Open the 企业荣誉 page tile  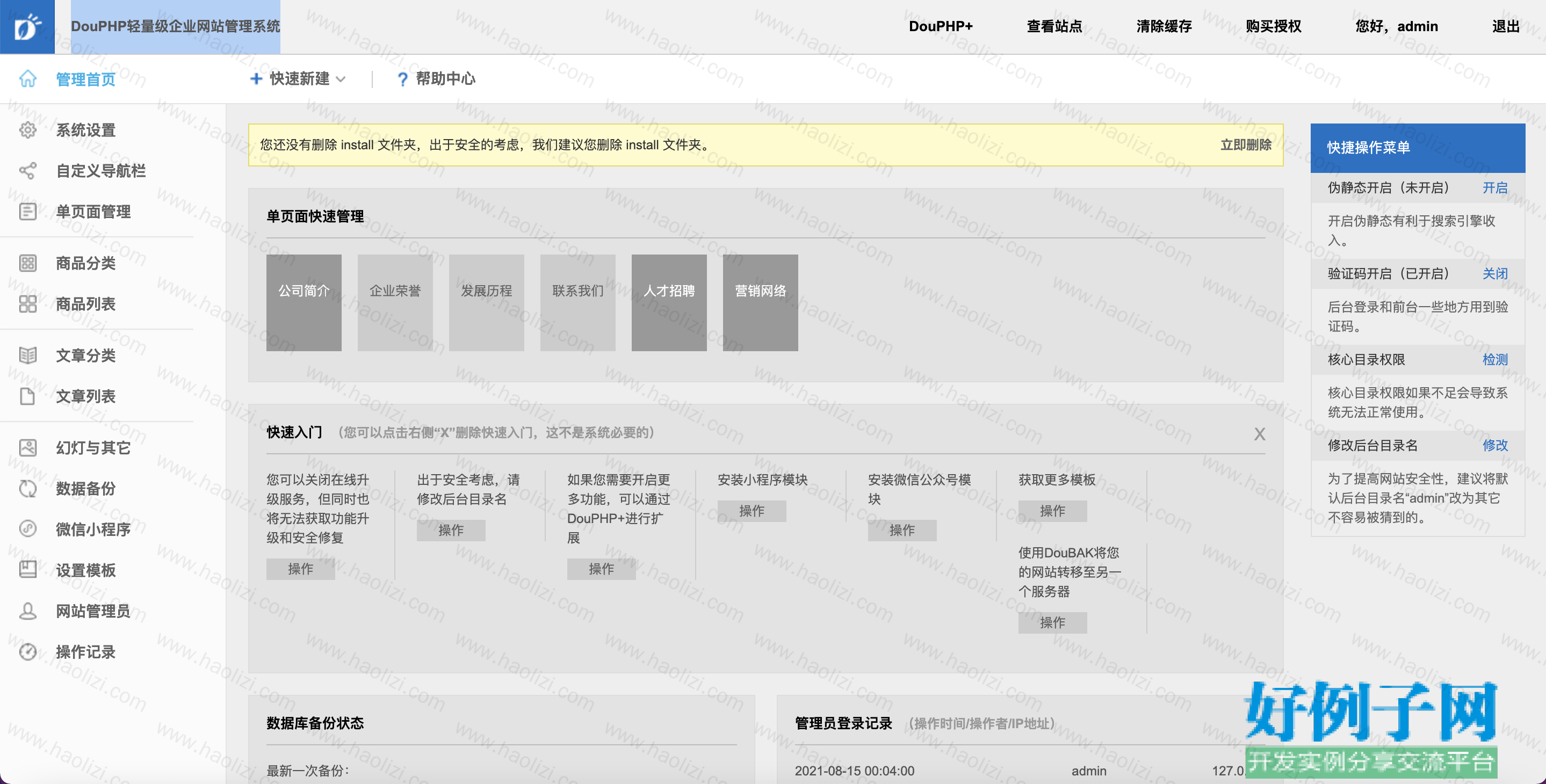pos(395,302)
